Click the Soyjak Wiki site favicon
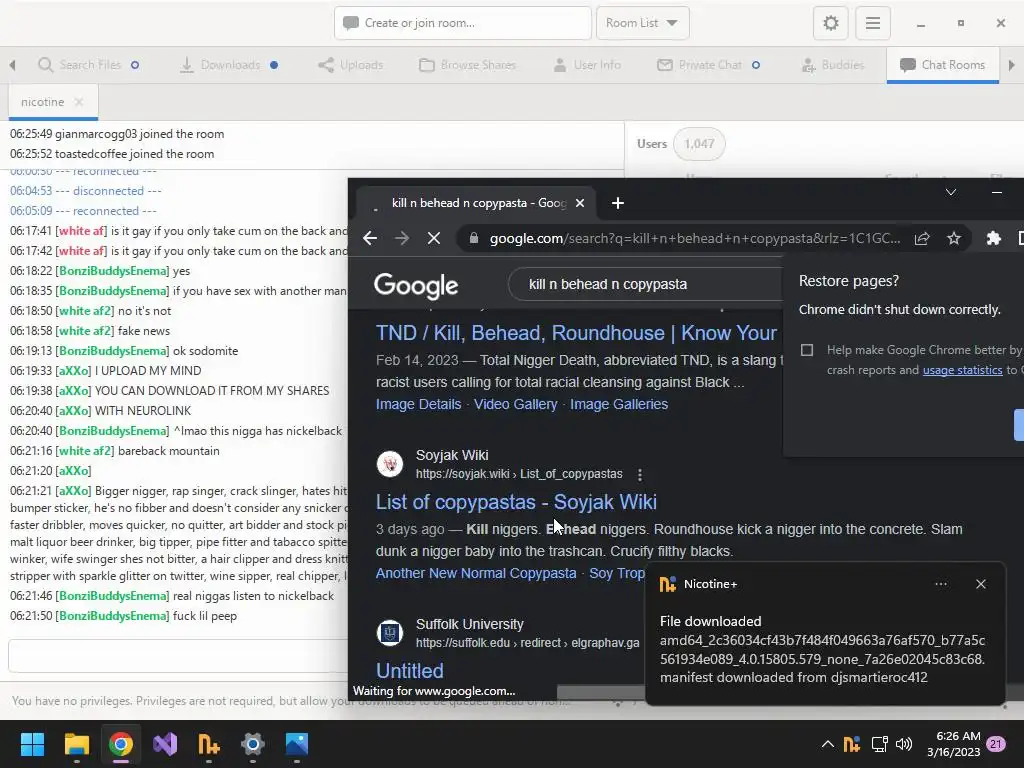The image size is (1024, 768). 390,464
